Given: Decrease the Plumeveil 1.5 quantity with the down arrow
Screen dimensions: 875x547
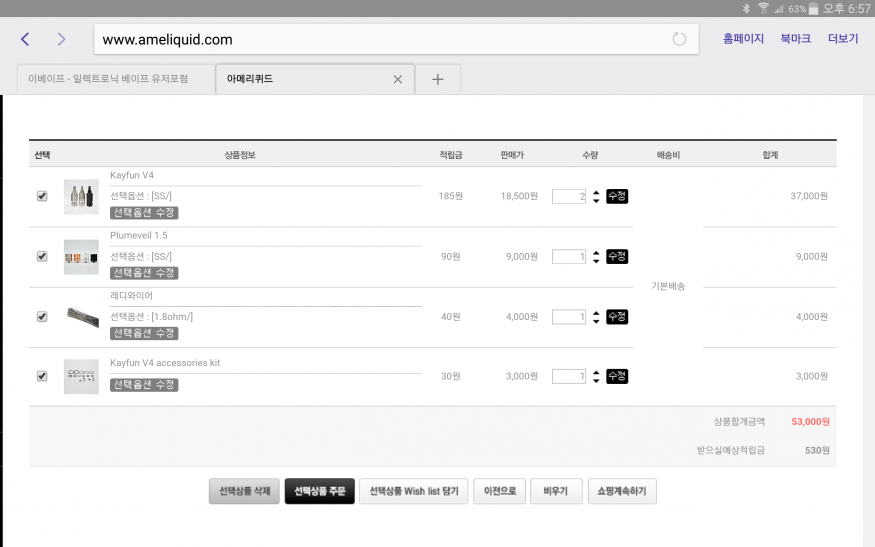Looking at the screenshot, I should pos(596,261).
